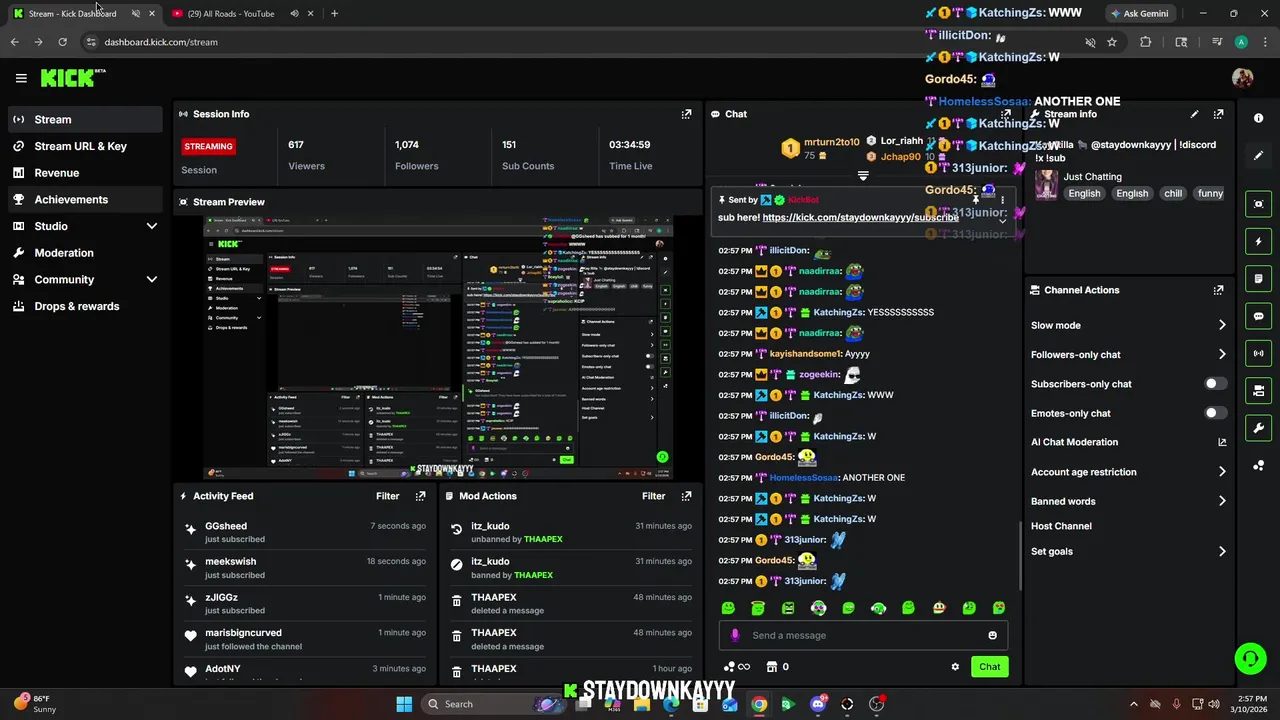The image size is (1280, 720).
Task: Open the hamburger menu next to the Kick logo
Action: [21, 78]
